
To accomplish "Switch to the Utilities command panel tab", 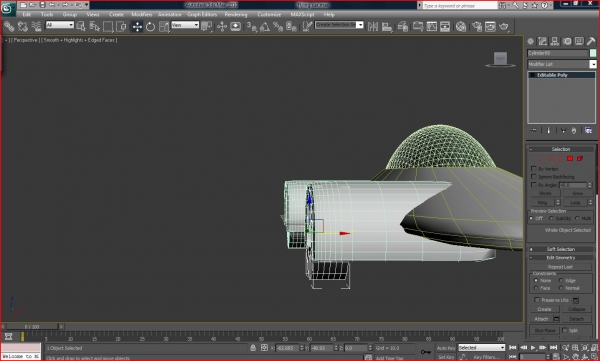I will 591,41.
